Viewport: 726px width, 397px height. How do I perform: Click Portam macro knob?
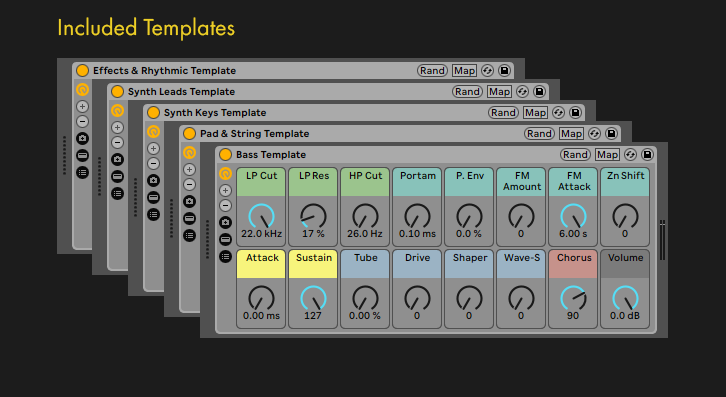[417, 216]
